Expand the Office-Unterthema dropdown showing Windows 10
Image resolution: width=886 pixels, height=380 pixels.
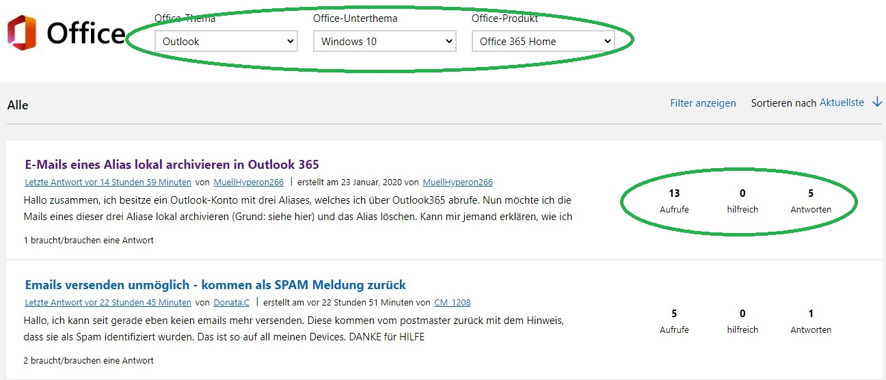tap(385, 41)
